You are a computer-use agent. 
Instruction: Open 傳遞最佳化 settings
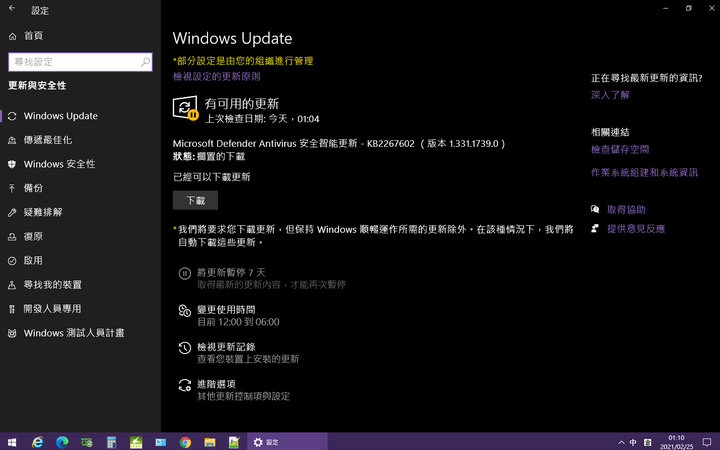coord(48,140)
